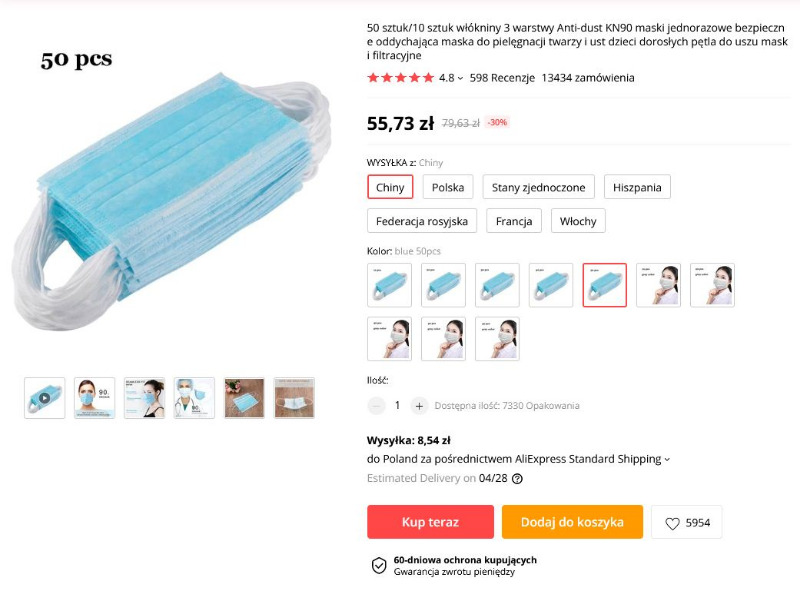
Task: Click the -30% discount badge
Action: (x=495, y=122)
